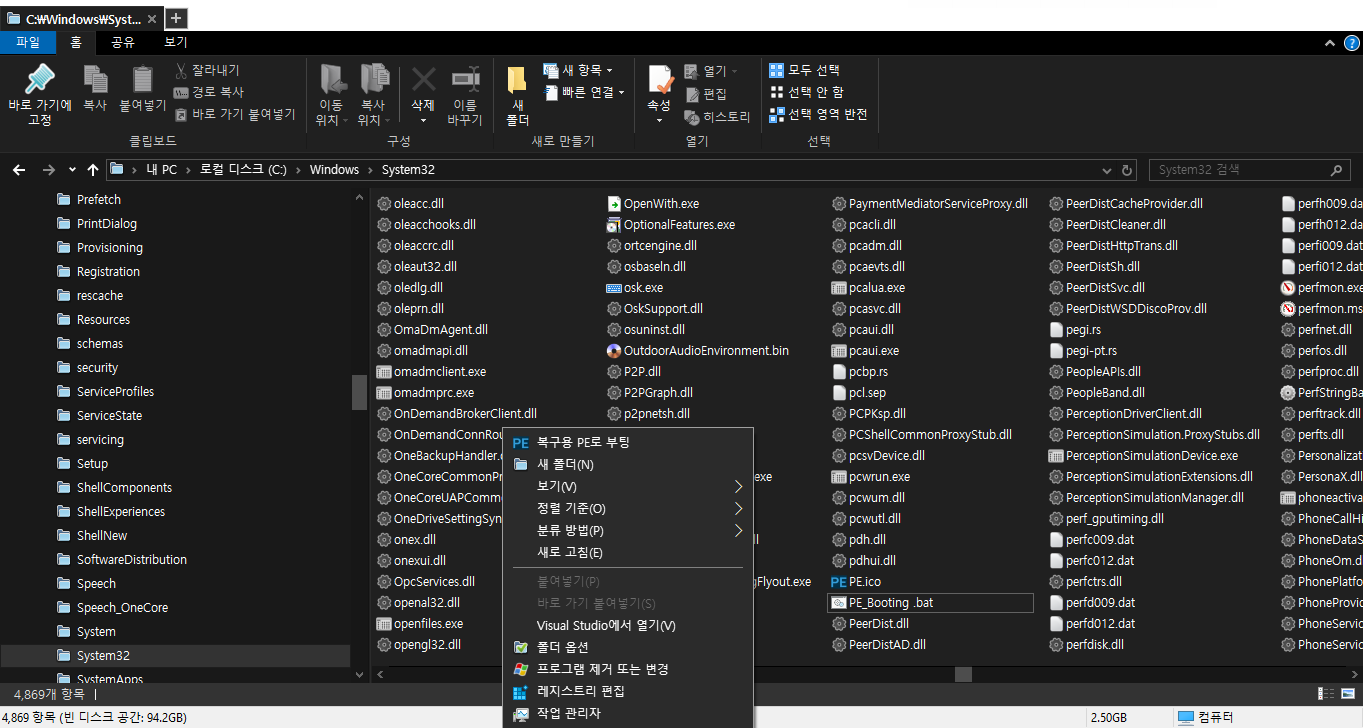
Task: Pin to Quick access (바로 가기에 고정)
Action: tap(40, 96)
